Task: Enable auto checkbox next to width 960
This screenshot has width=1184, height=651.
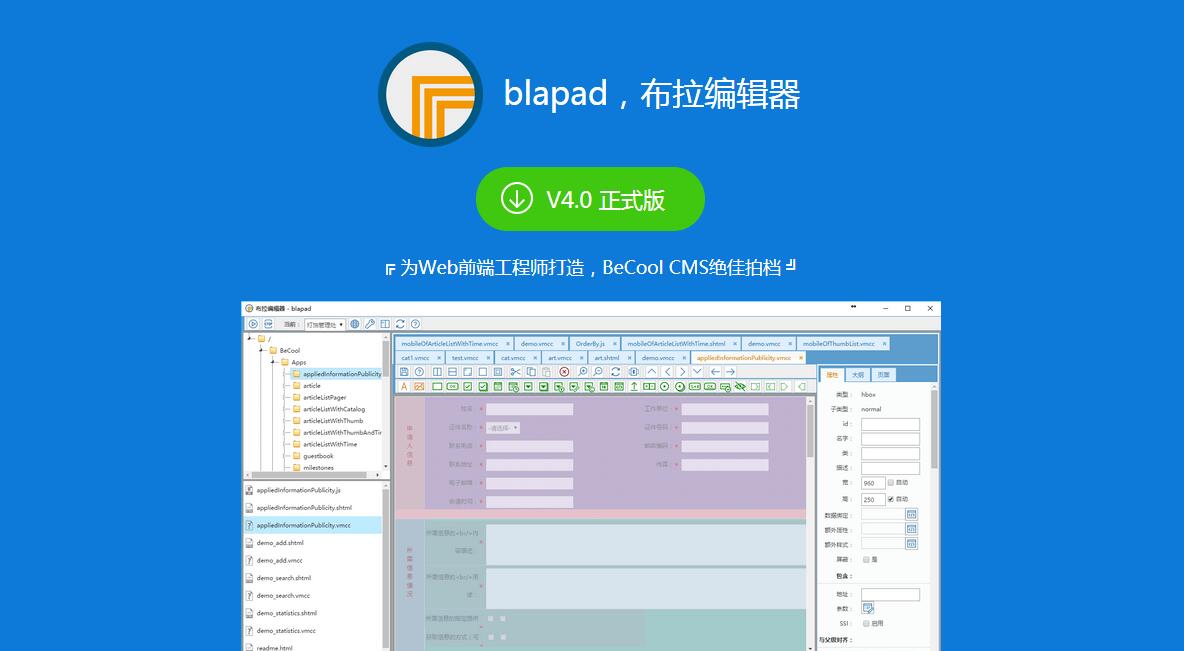Action: (x=891, y=482)
